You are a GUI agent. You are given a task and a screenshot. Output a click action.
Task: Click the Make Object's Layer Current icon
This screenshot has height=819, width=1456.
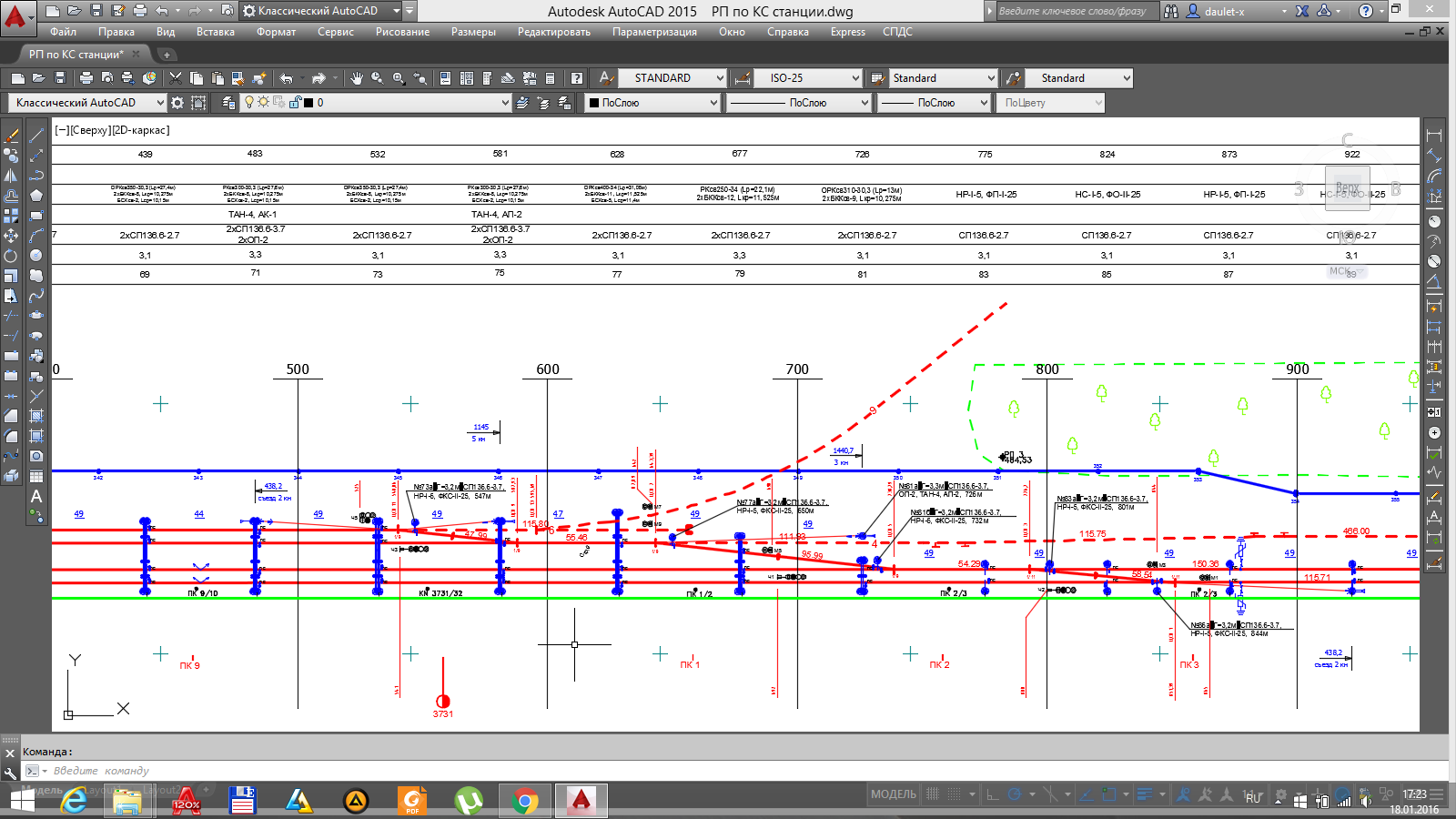click(521, 103)
